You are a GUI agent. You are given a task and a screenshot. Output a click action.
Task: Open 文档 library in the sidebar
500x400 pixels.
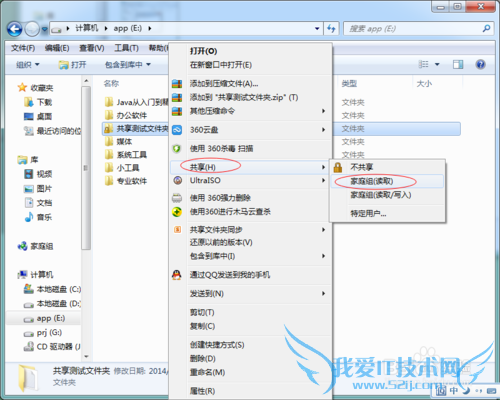pos(44,203)
